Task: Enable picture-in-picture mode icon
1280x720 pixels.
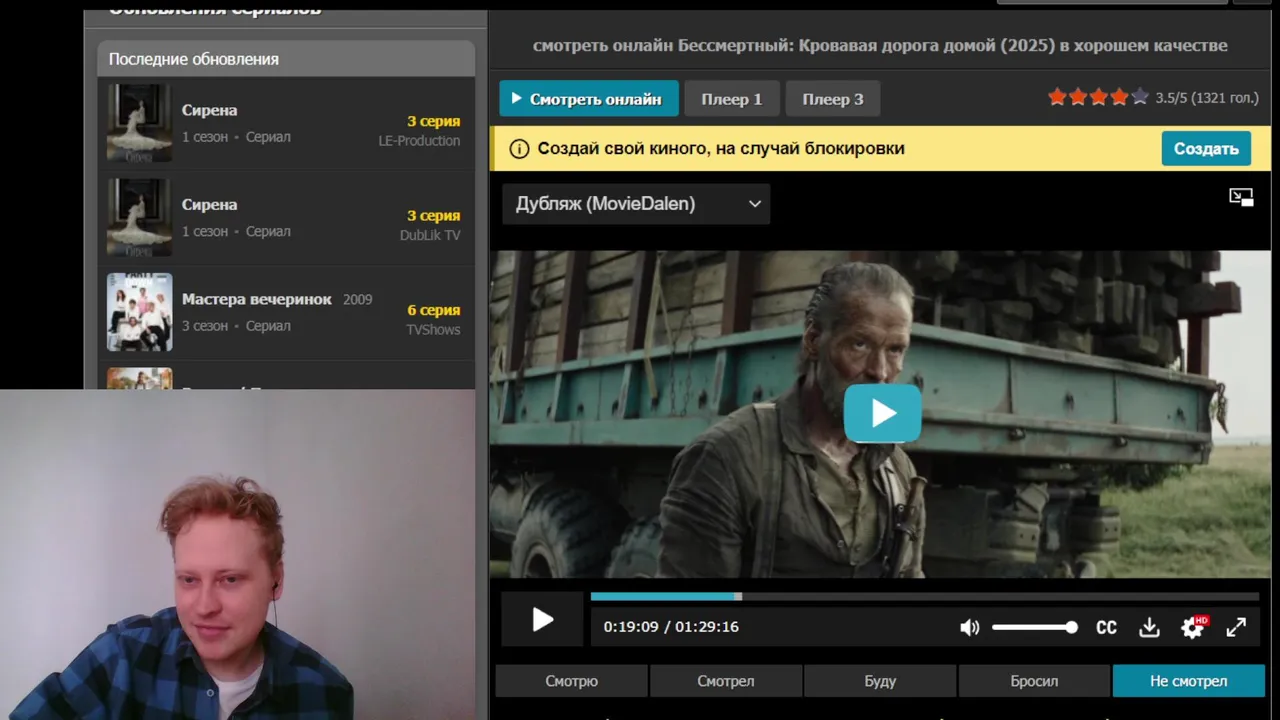Action: point(1241,197)
